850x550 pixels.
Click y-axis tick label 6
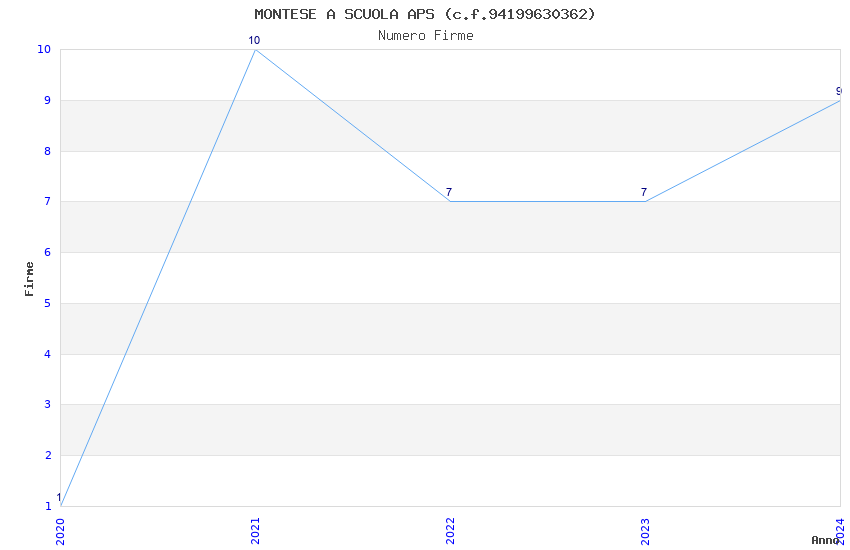pyautogui.click(x=47, y=253)
